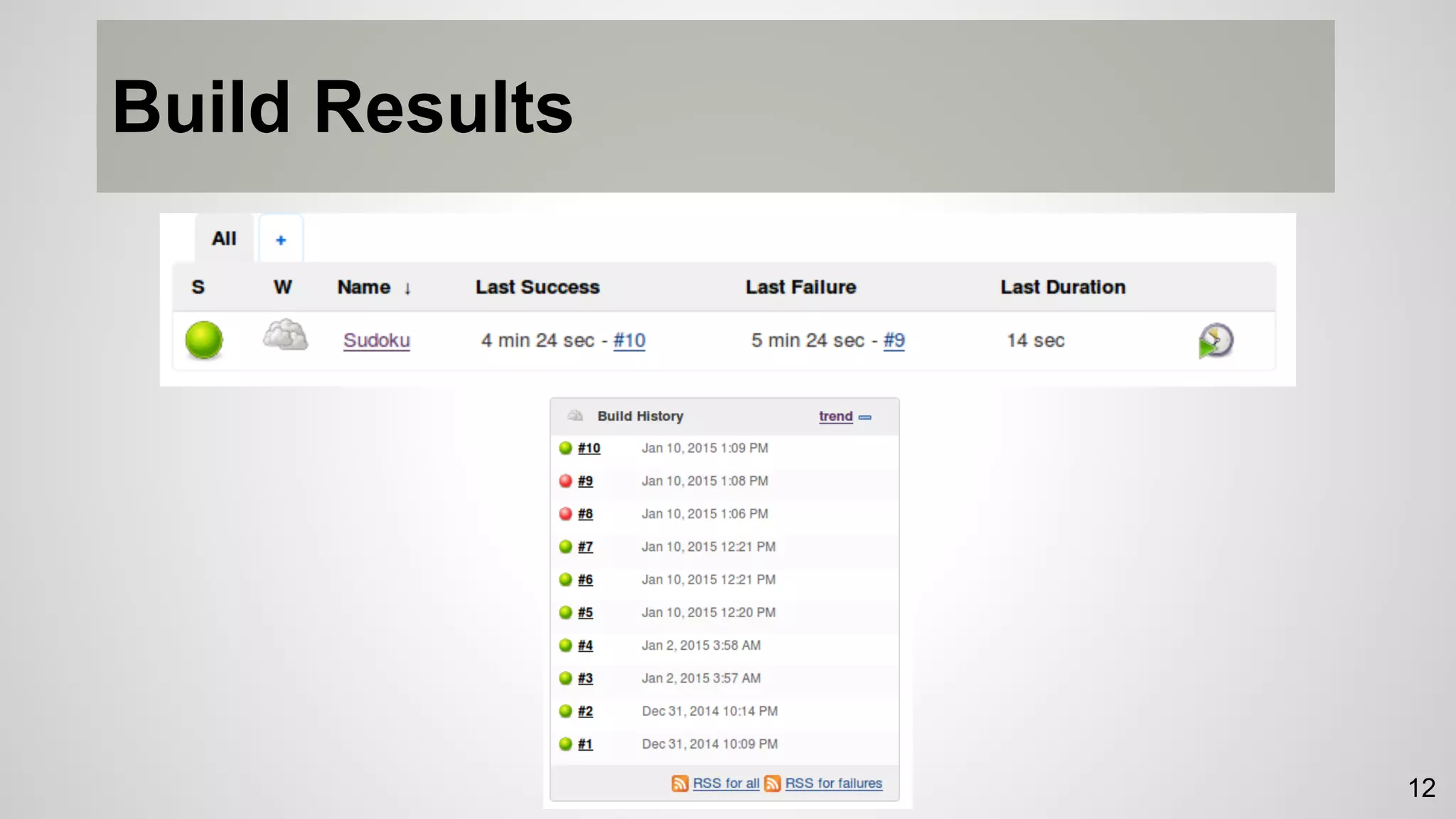
Task: Open build #4 in Build History
Action: point(585,645)
